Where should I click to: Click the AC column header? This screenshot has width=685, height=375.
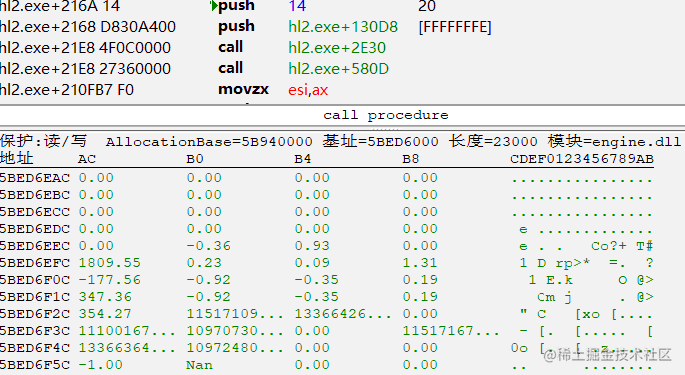[x=87, y=159]
